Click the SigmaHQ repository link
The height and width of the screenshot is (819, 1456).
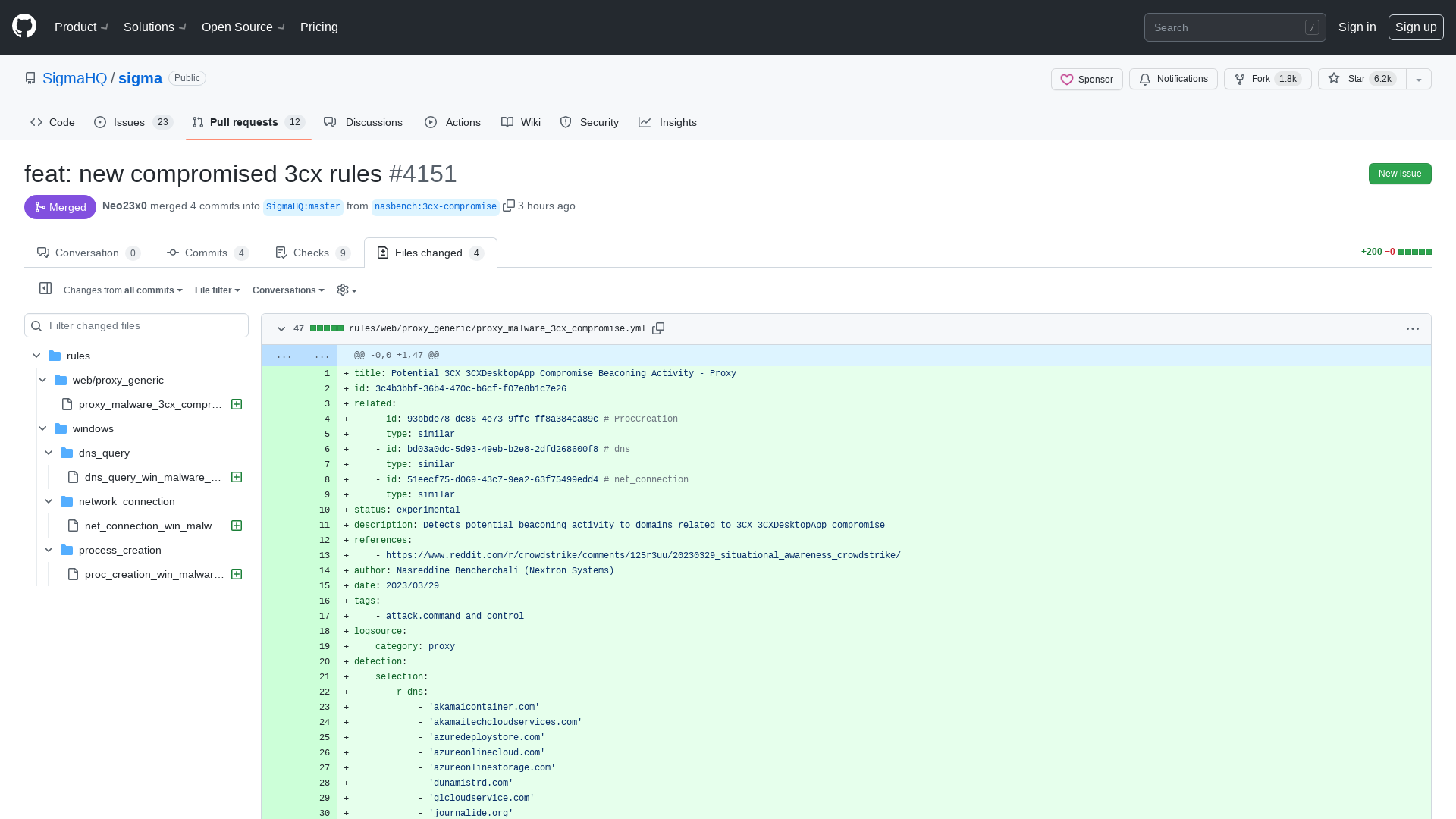[74, 78]
